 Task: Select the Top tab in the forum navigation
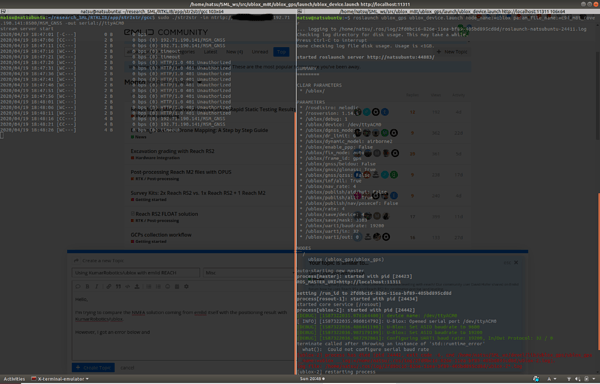[x=281, y=52]
